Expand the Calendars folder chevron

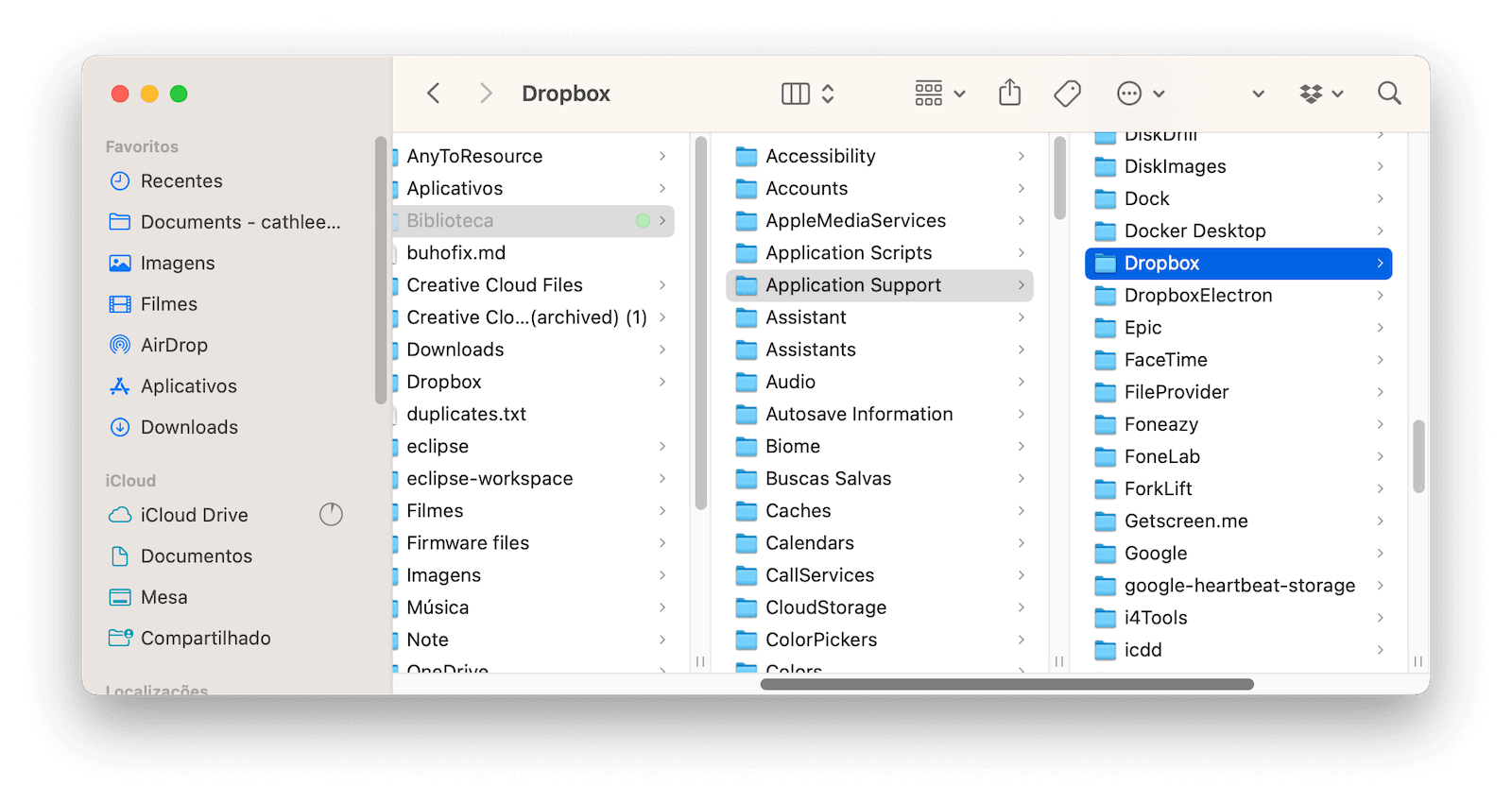(x=1022, y=543)
